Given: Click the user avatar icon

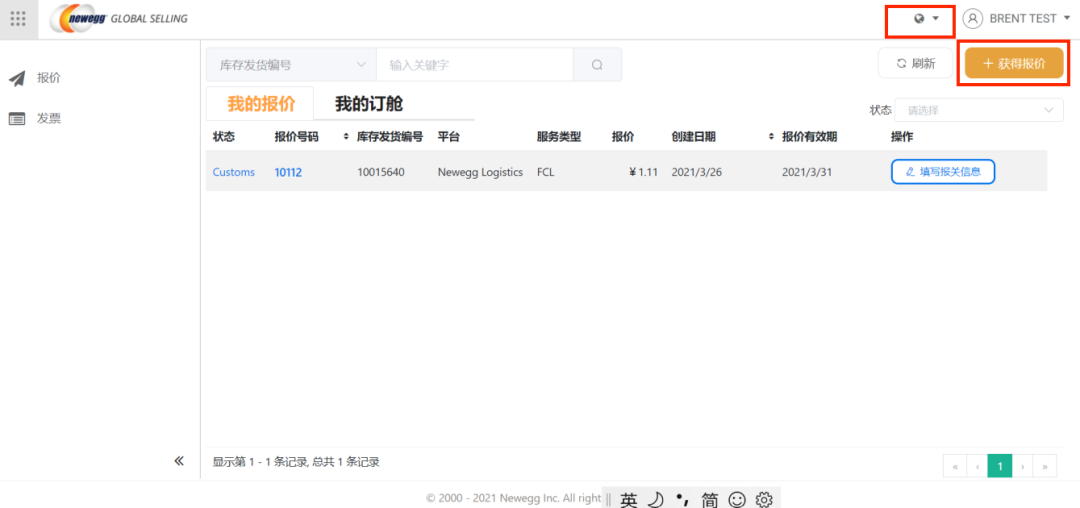Looking at the screenshot, I should pyautogui.click(x=972, y=19).
